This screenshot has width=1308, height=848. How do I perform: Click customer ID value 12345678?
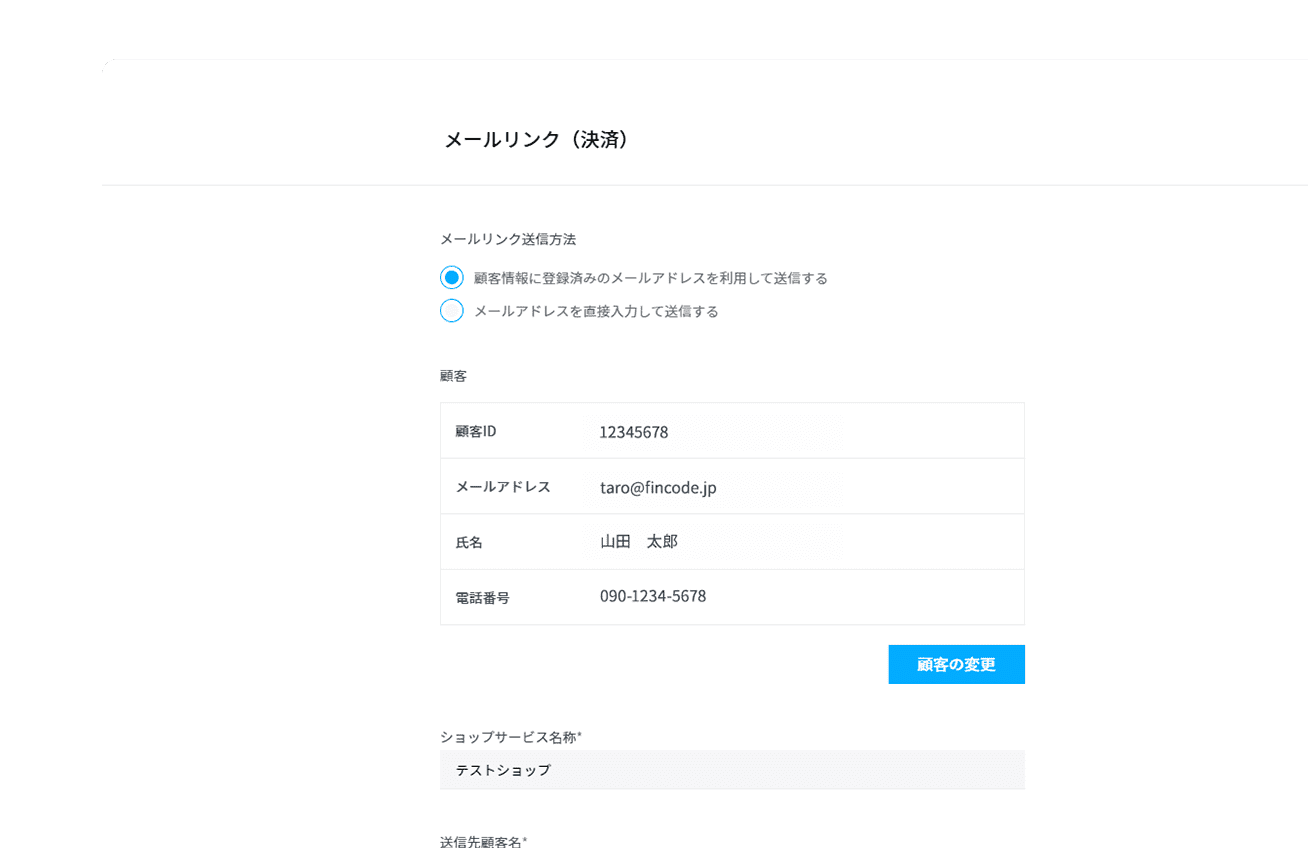click(634, 432)
